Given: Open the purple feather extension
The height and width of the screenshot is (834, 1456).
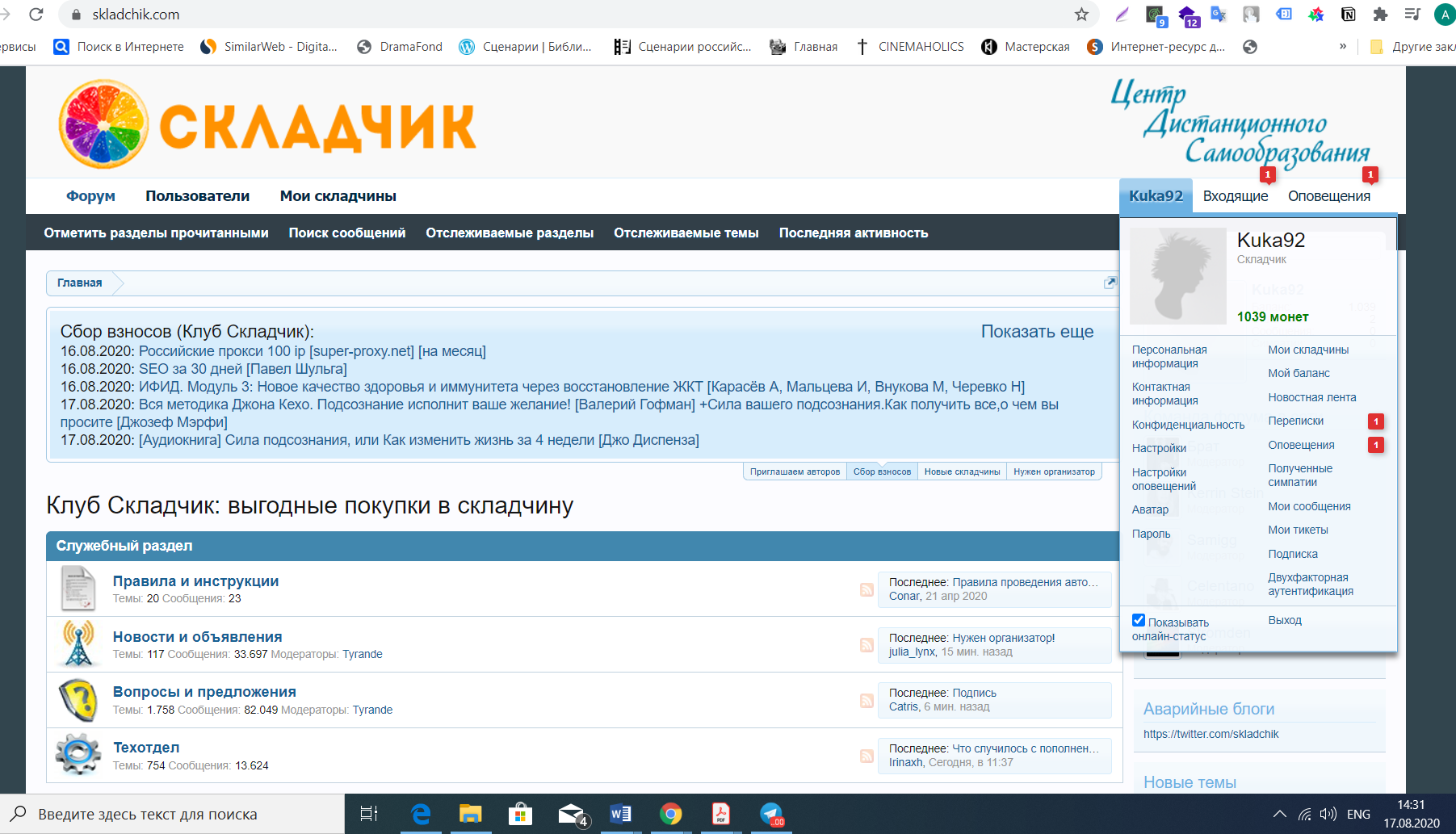Looking at the screenshot, I should [x=1122, y=15].
